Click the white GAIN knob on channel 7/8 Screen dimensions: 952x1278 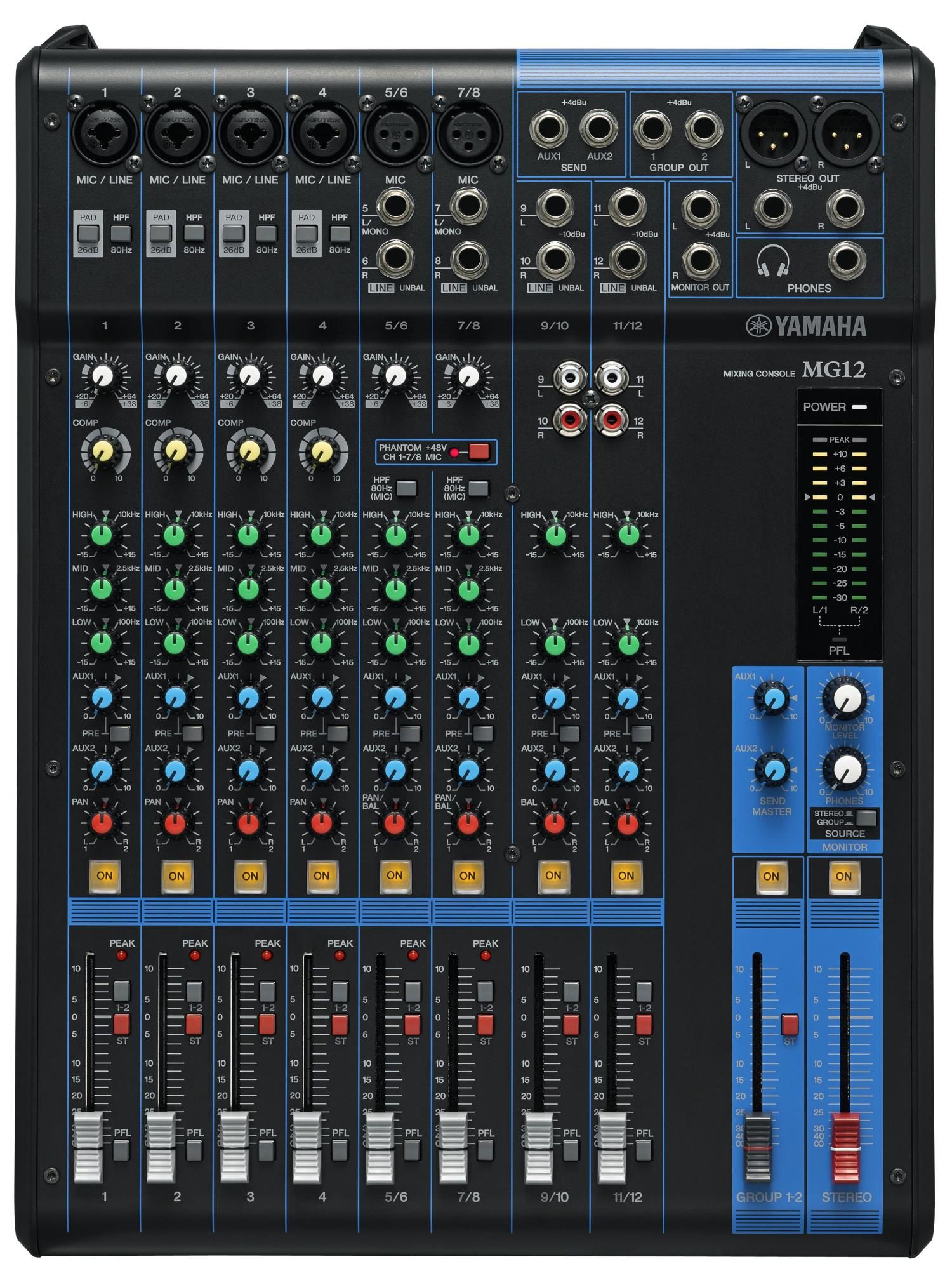pyautogui.click(x=468, y=376)
